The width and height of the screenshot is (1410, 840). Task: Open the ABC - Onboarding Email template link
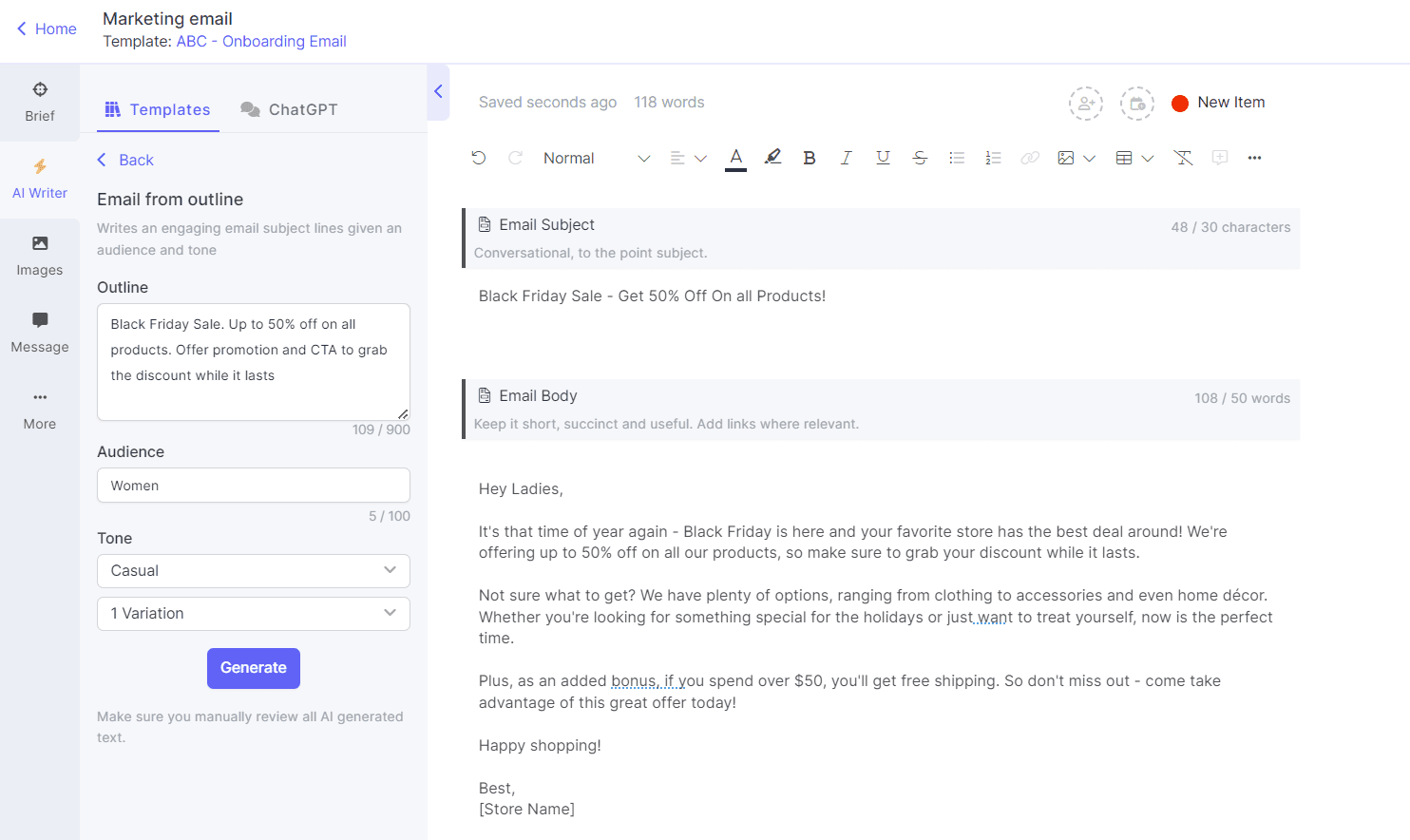(261, 41)
